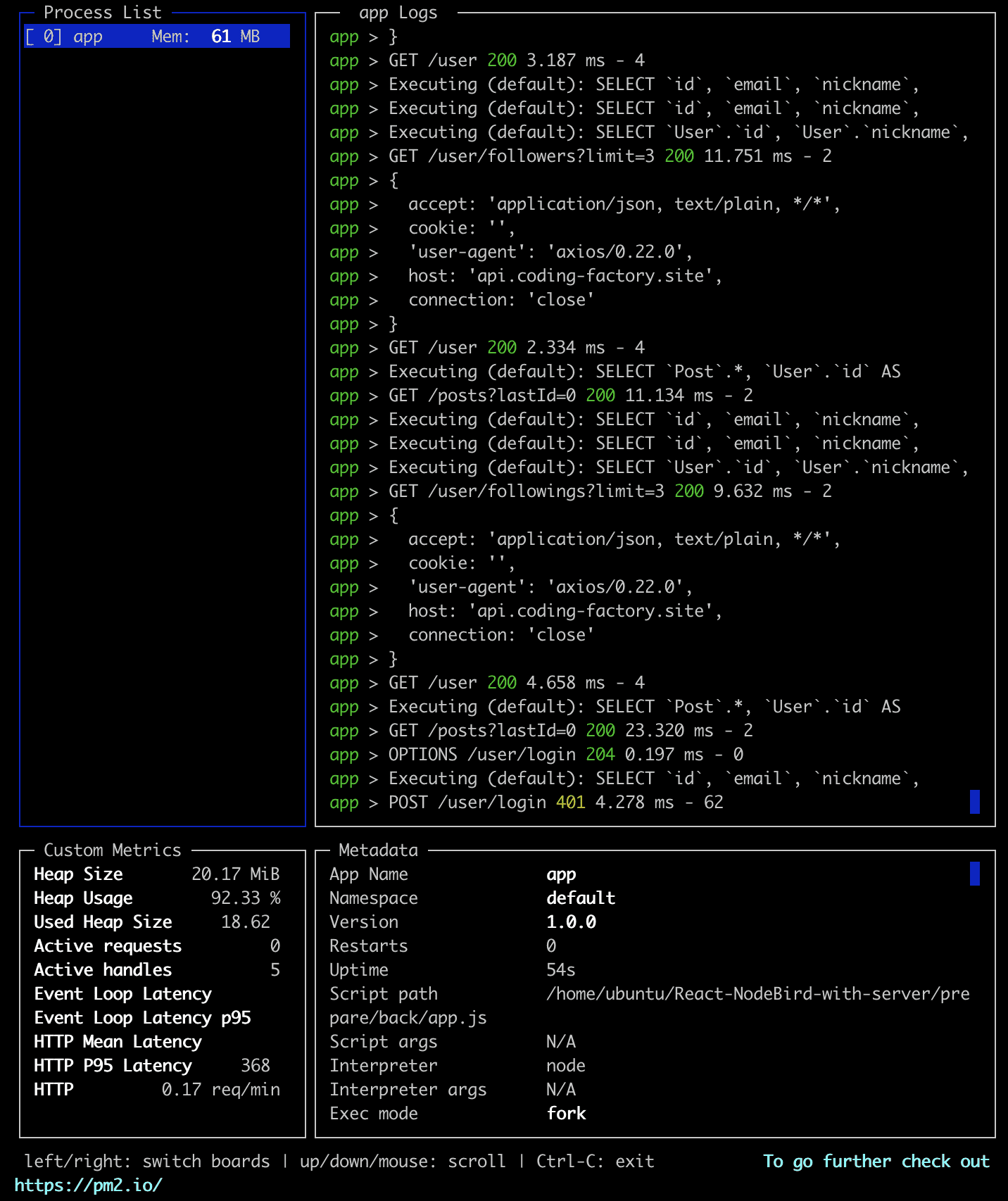Viewport: 1008px width, 1201px height.
Task: Click the GET /user/followings?limit=3 log line
Action: pos(610,491)
